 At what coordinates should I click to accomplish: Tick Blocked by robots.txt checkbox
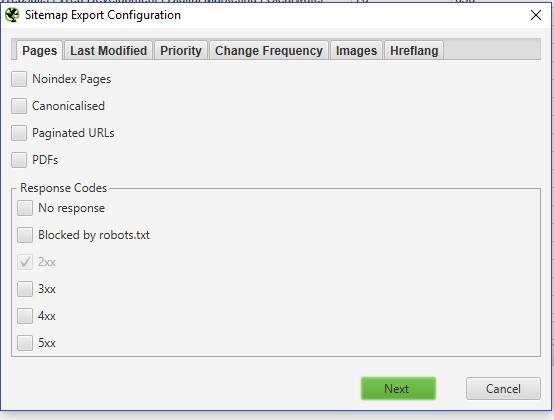[25, 235]
